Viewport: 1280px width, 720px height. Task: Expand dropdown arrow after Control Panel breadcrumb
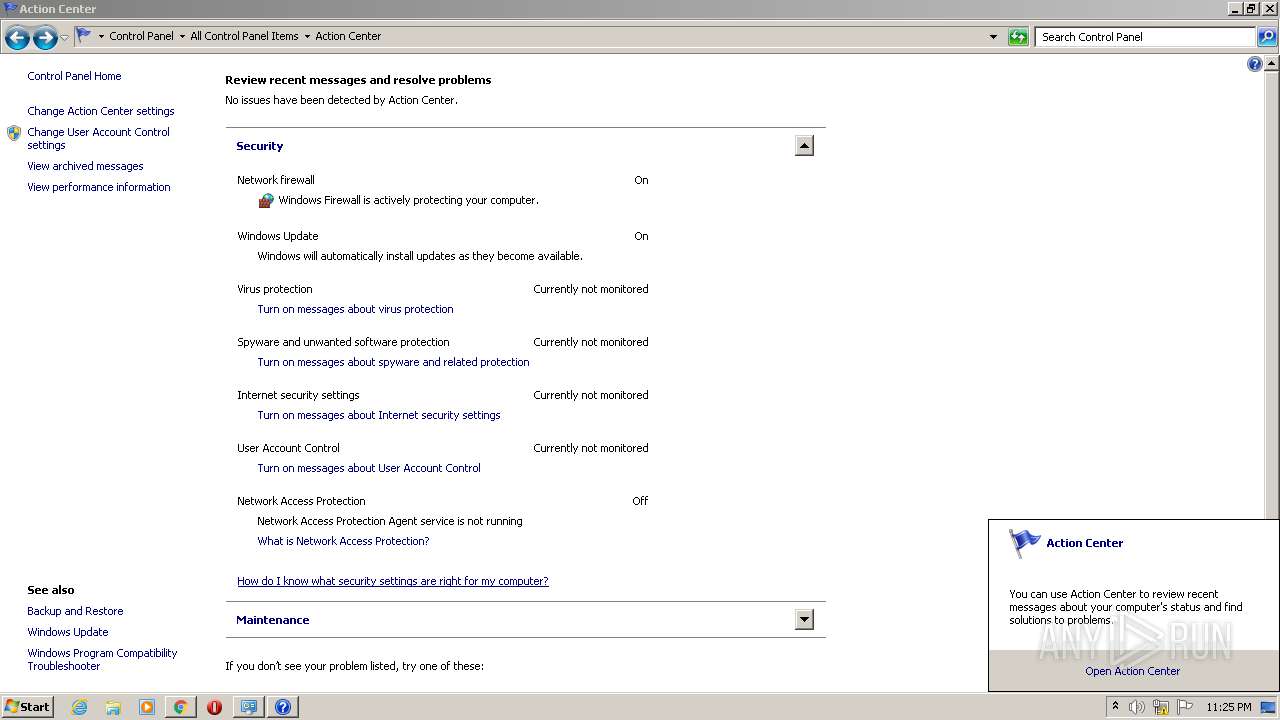point(182,37)
